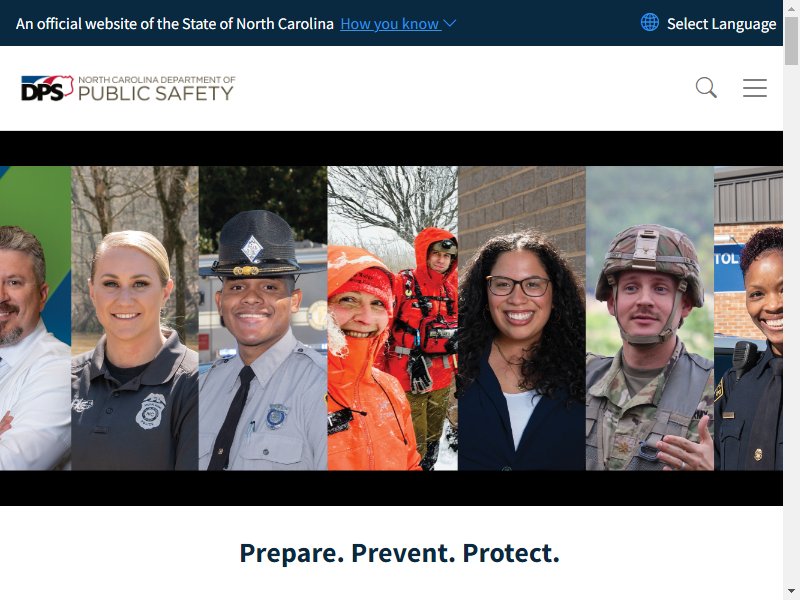This screenshot has width=800, height=600.
Task: Open the search magnifier icon
Action: pyautogui.click(x=706, y=88)
